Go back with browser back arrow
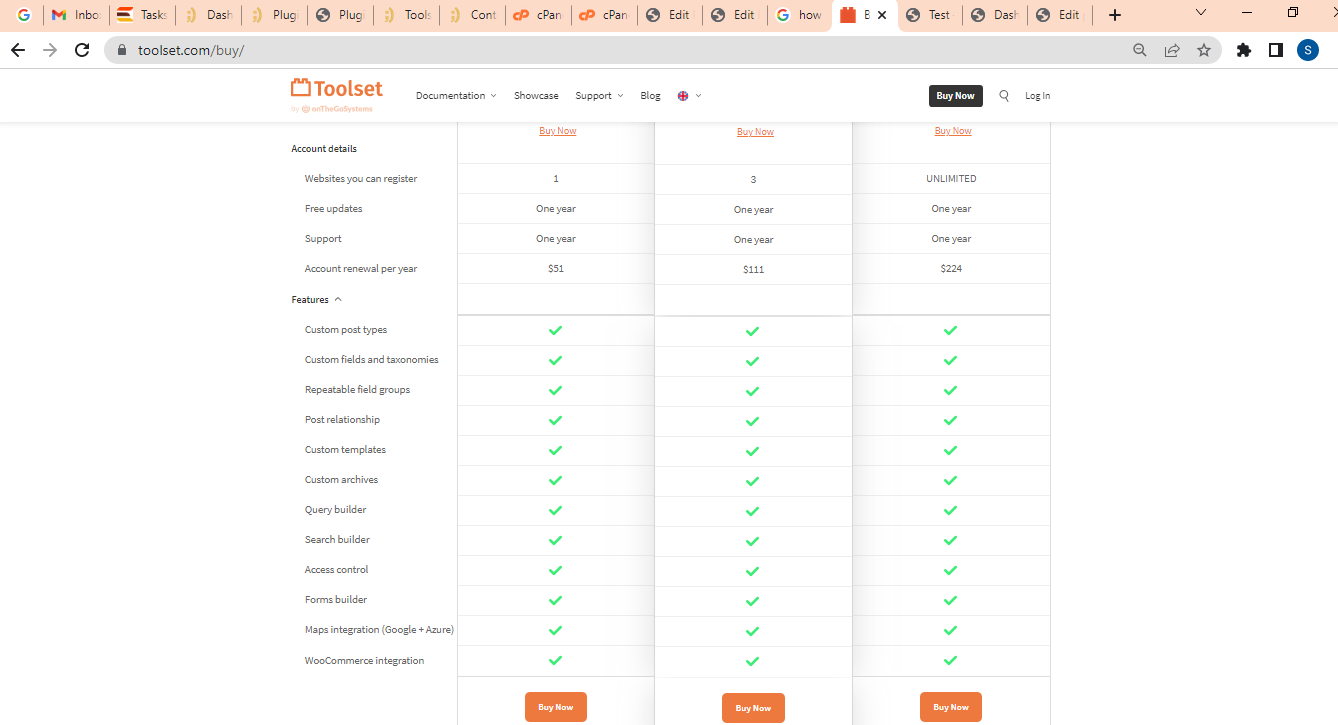 [x=18, y=50]
